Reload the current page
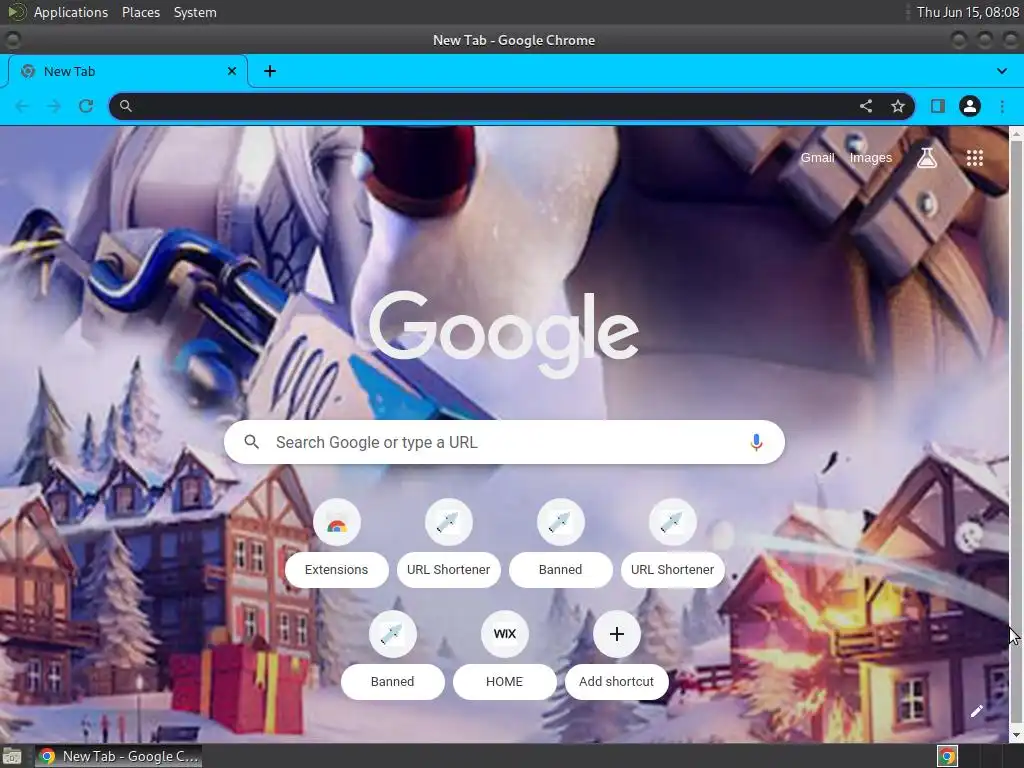The width and height of the screenshot is (1024, 768). click(86, 106)
